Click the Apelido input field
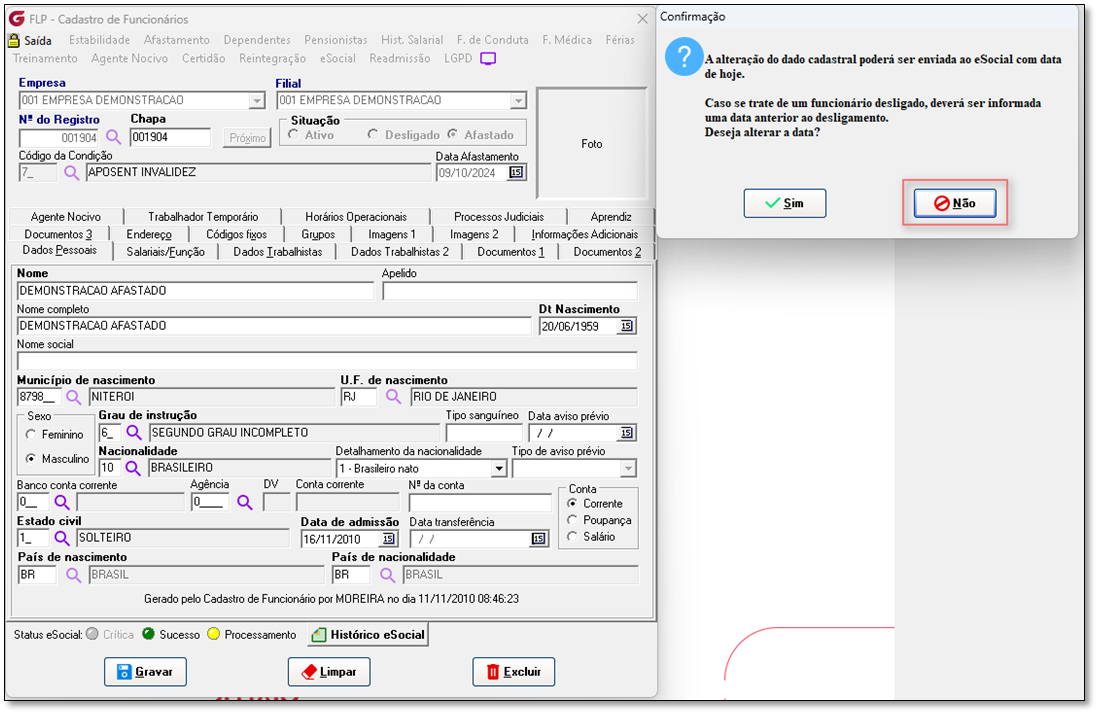Image resolution: width=1098 pixels, height=714 pixels. pos(510,290)
